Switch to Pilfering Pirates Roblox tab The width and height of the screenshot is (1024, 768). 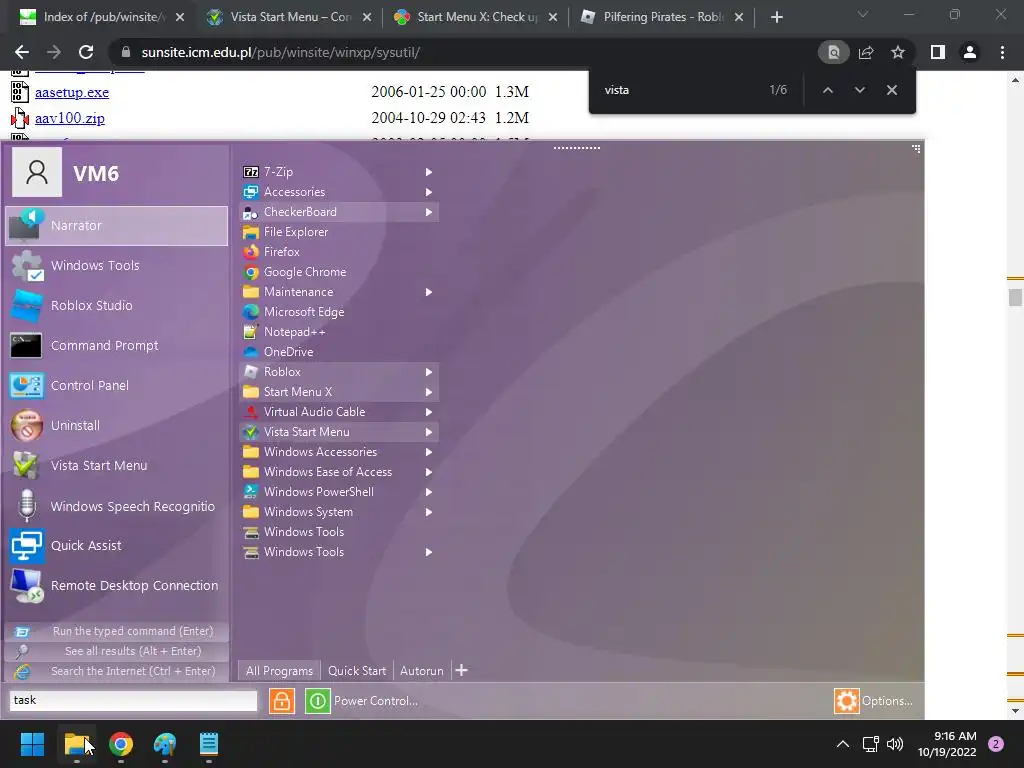coord(662,17)
